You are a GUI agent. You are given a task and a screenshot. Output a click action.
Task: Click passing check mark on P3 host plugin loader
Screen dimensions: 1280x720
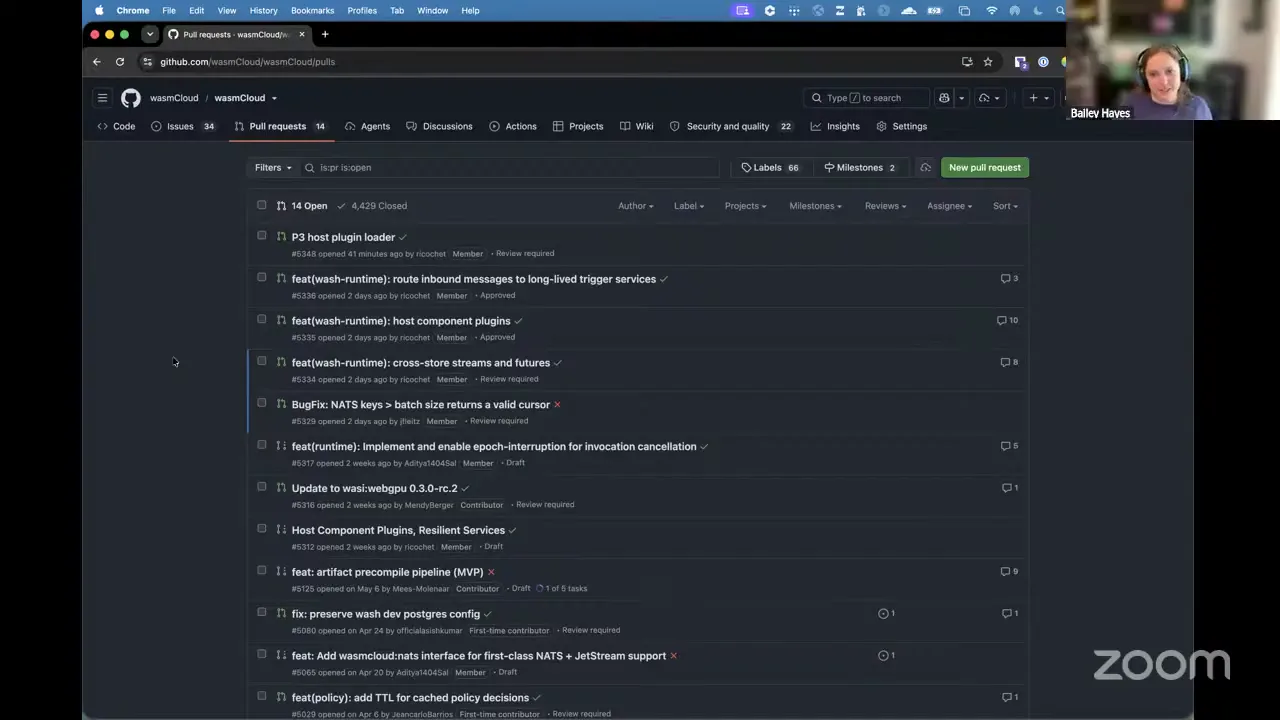click(x=403, y=238)
